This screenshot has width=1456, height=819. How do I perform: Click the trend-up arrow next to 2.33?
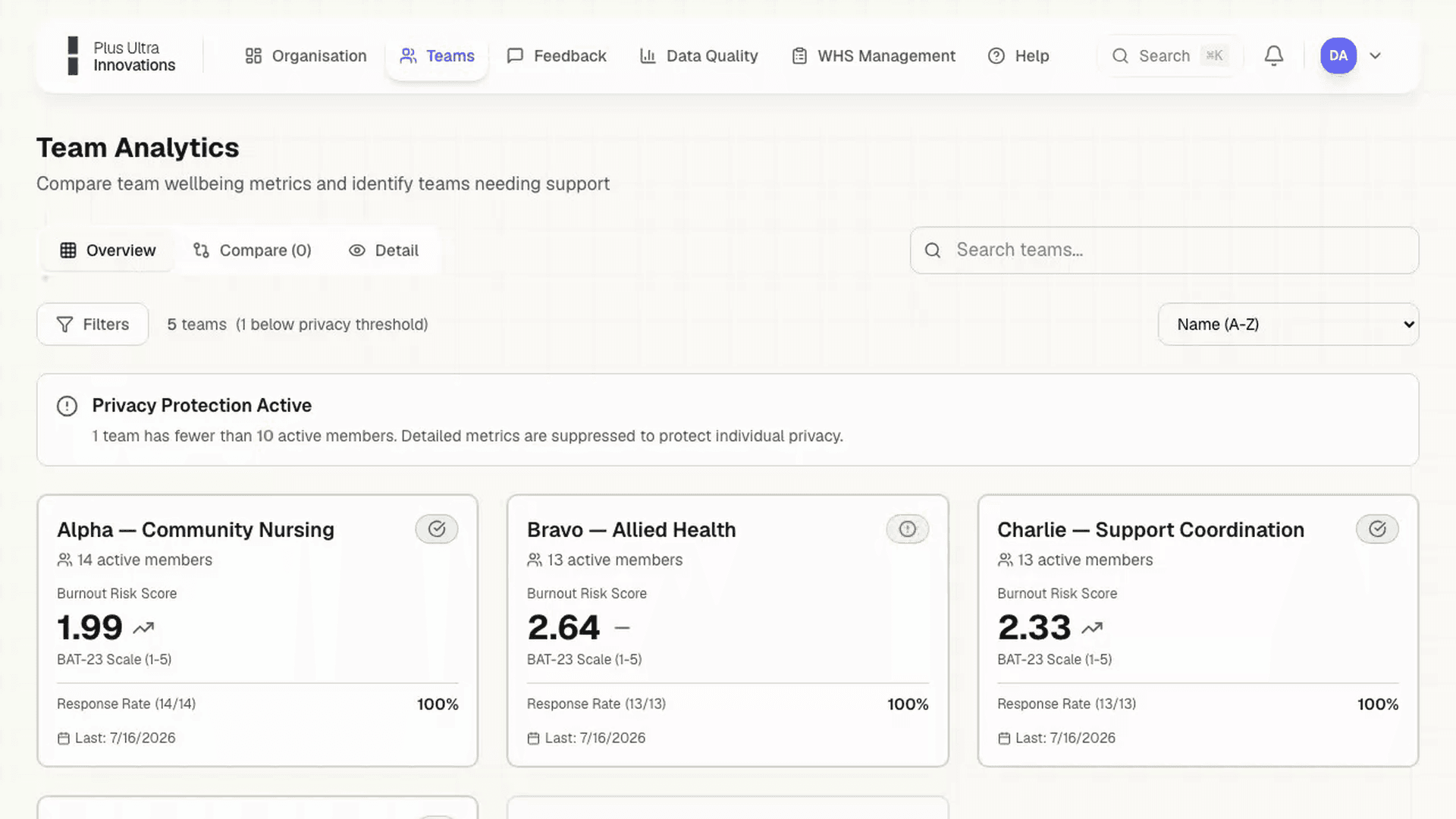point(1092,628)
